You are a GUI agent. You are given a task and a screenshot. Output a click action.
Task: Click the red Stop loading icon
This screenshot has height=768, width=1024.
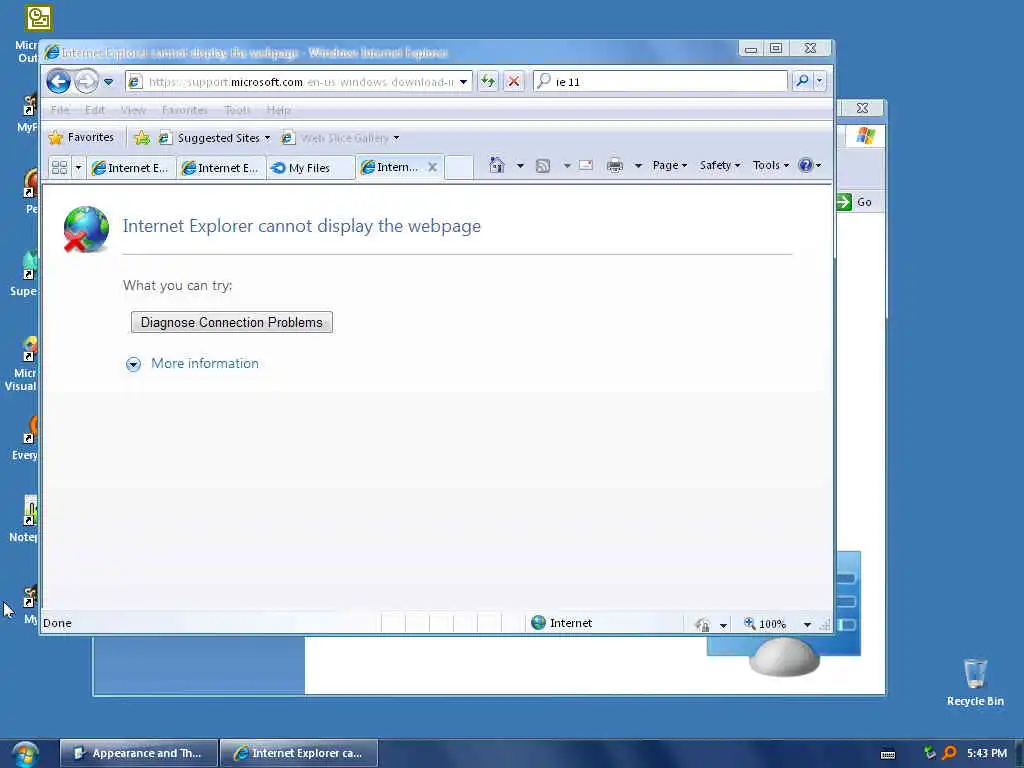[514, 82]
